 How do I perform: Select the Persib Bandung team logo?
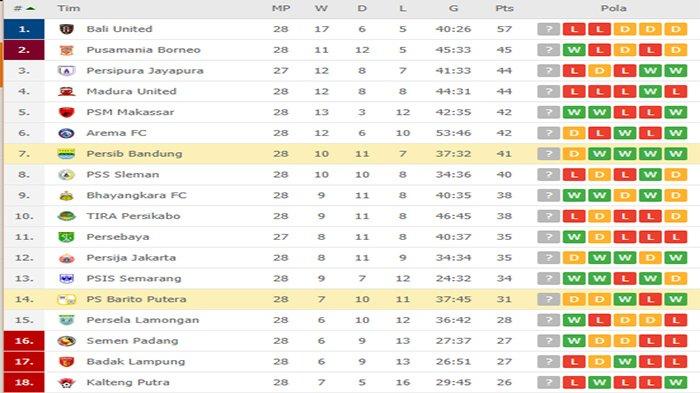click(67, 154)
